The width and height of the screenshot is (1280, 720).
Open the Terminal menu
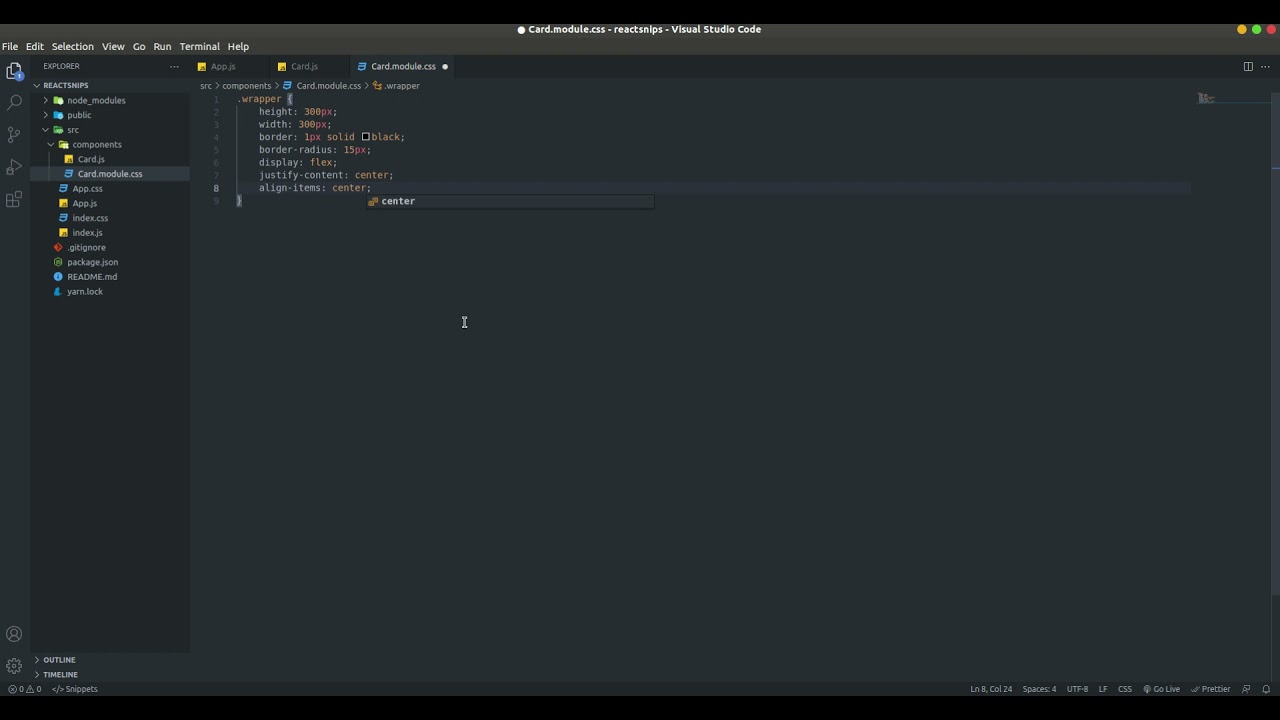[x=200, y=46]
